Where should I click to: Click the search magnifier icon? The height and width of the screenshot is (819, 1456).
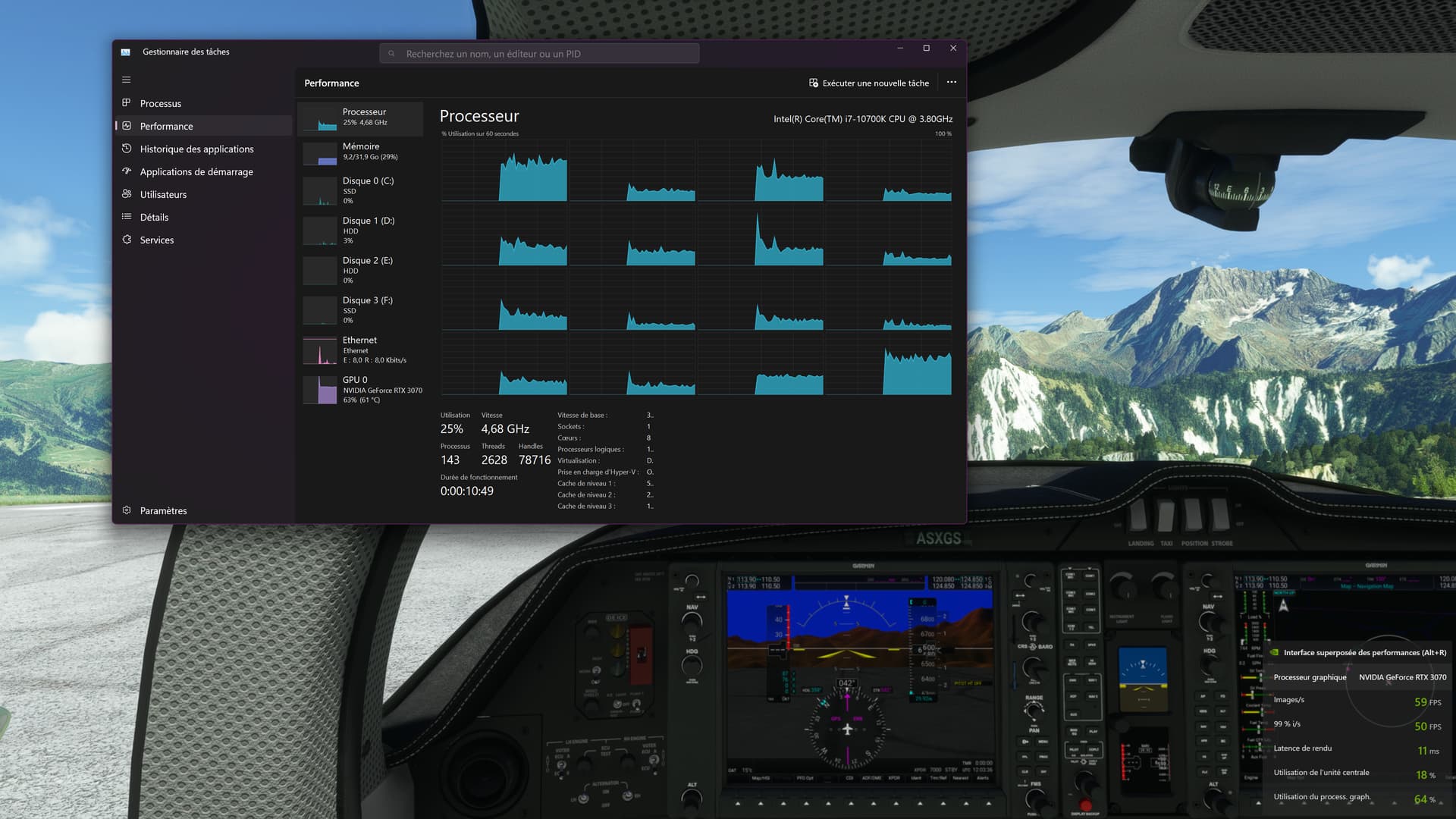pos(391,53)
